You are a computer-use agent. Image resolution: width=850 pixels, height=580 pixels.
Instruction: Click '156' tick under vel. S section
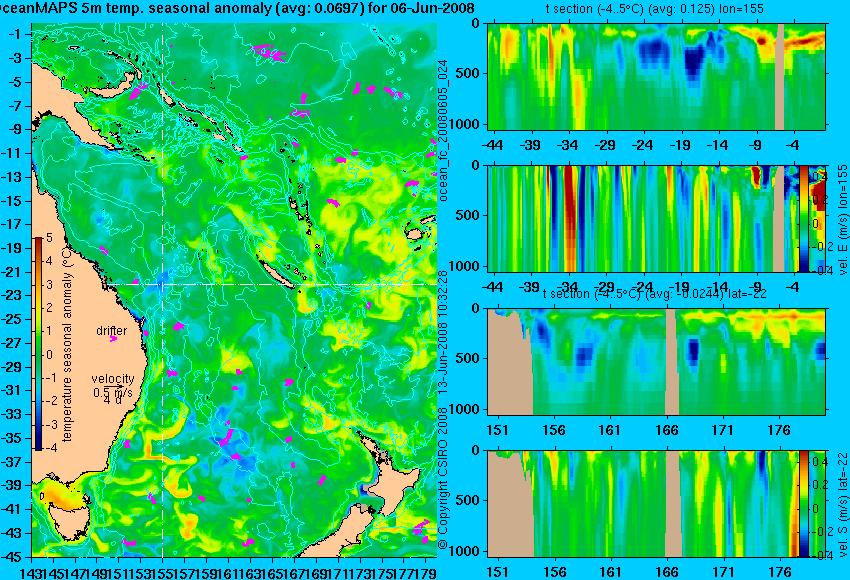[x=553, y=572]
